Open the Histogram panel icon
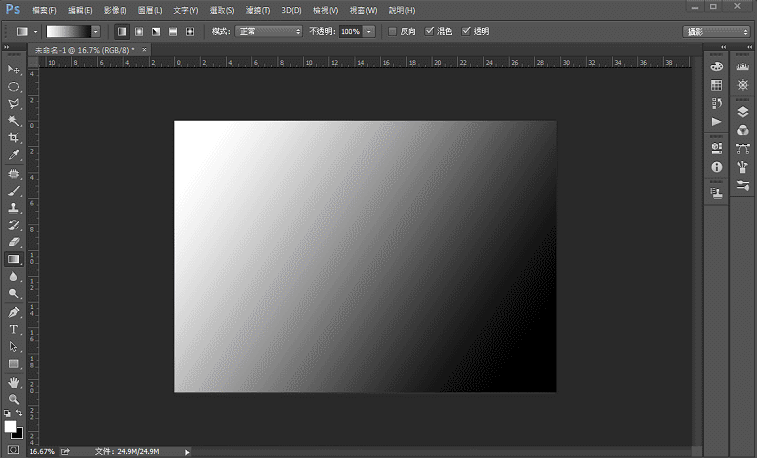This screenshot has width=757, height=458. coord(743,67)
